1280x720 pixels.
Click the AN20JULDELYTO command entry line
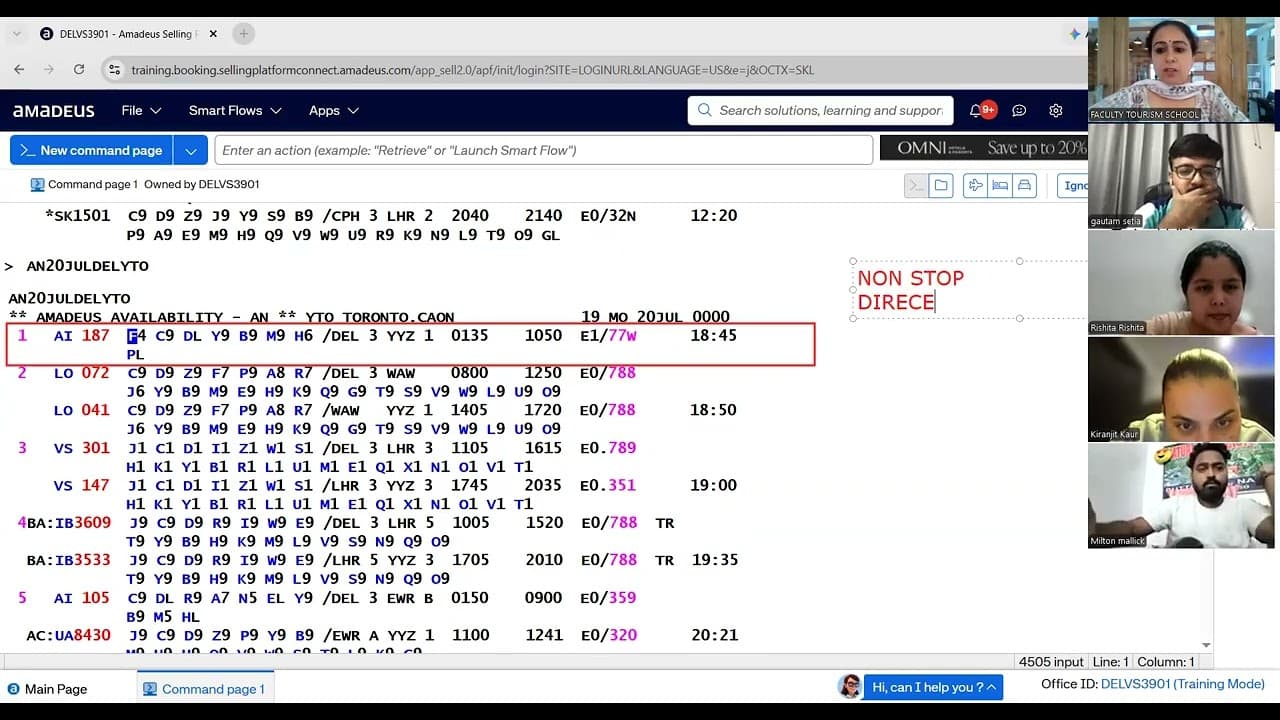pos(87,267)
